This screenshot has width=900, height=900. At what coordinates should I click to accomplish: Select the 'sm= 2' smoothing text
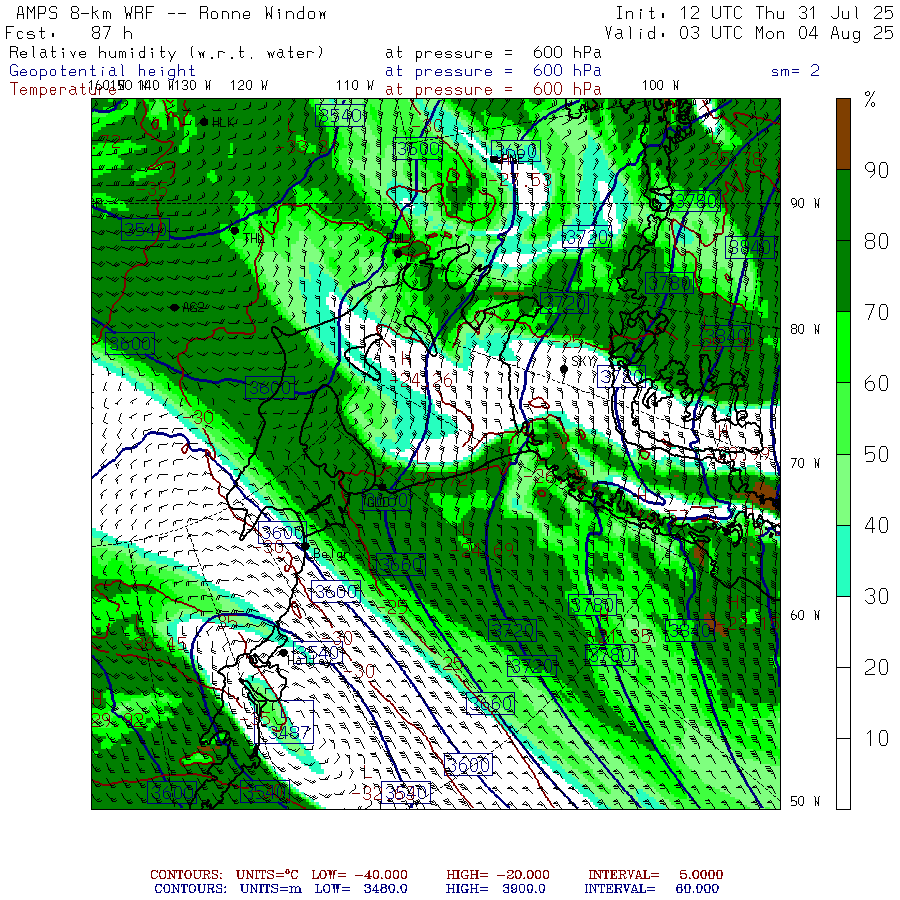795,71
